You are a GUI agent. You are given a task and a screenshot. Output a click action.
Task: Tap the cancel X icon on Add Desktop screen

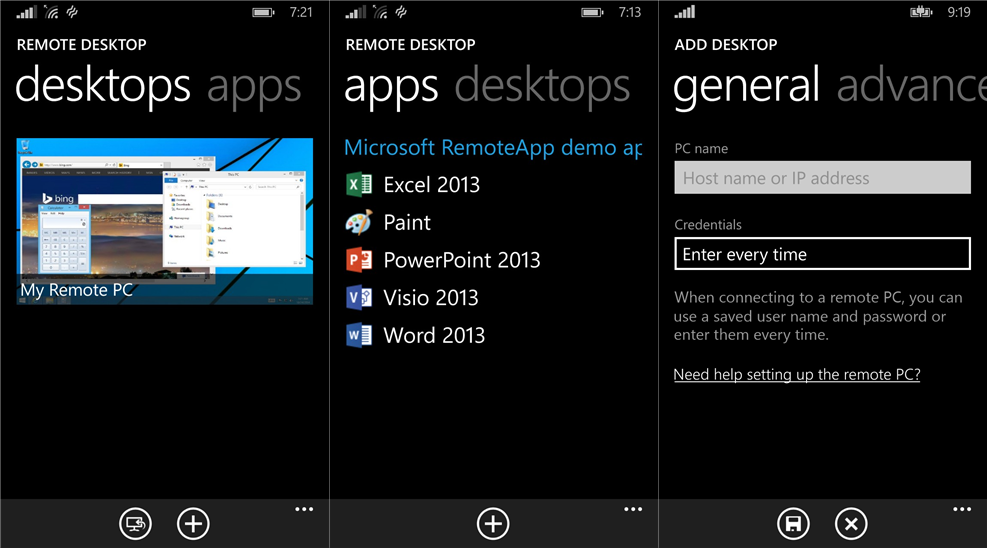851,523
